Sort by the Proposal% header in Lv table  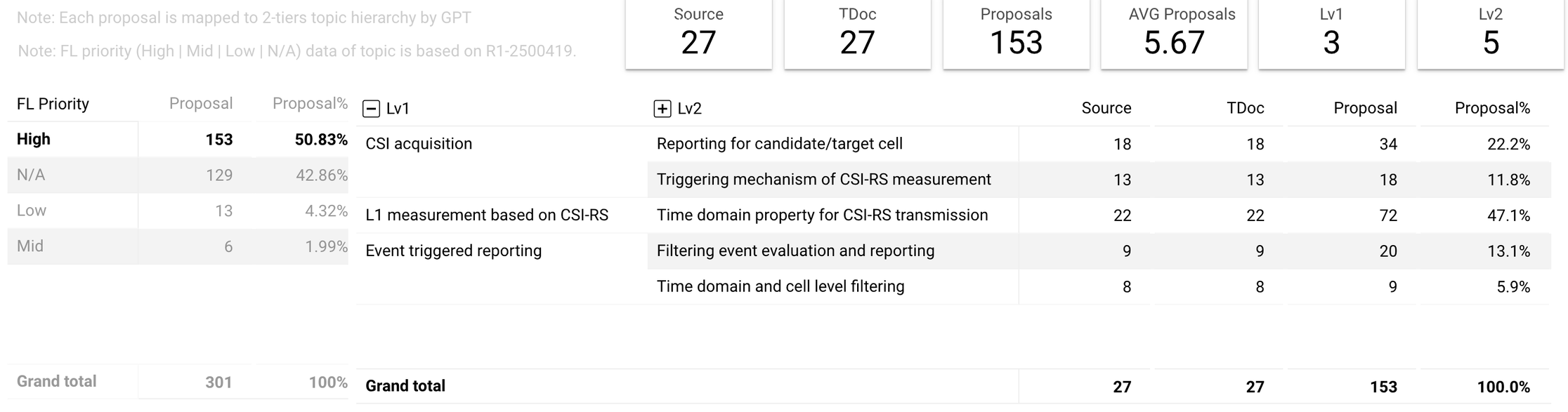(1492, 108)
